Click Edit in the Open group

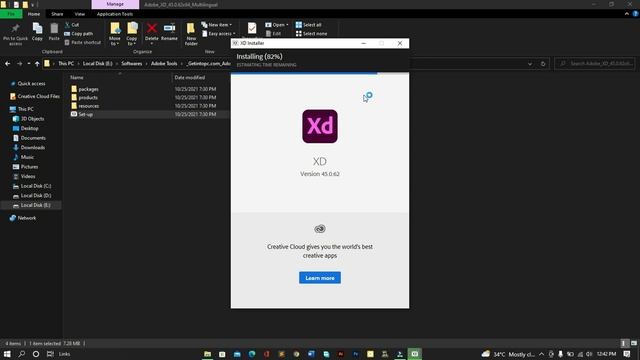[273, 34]
